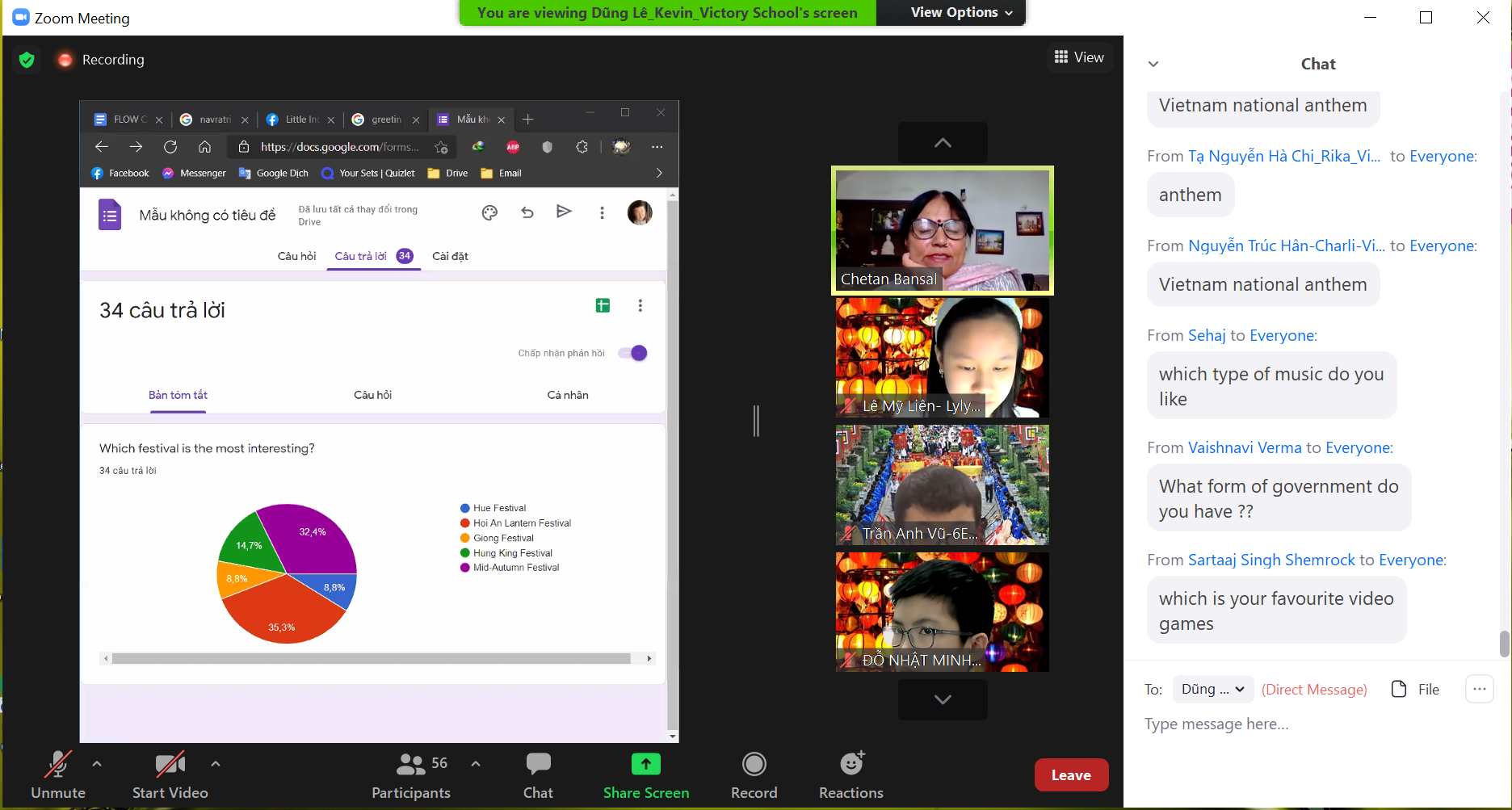Click the green encryption shield icon

coord(27,60)
